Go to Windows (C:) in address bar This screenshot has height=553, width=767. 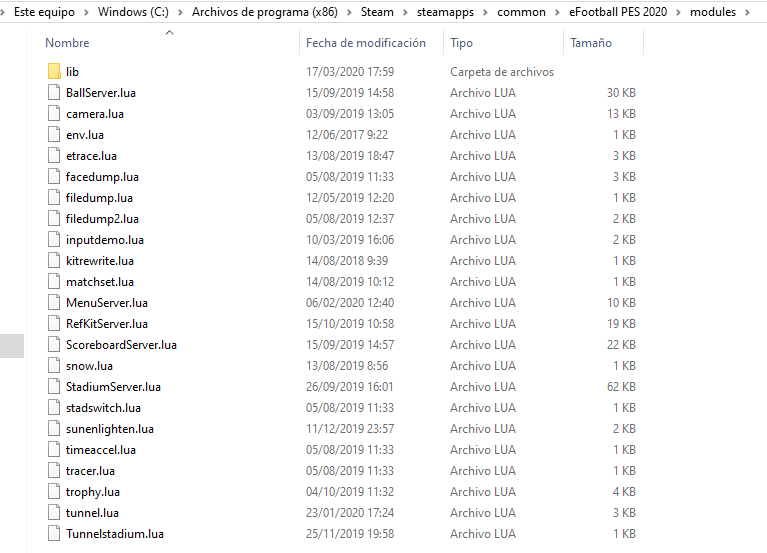(x=133, y=12)
